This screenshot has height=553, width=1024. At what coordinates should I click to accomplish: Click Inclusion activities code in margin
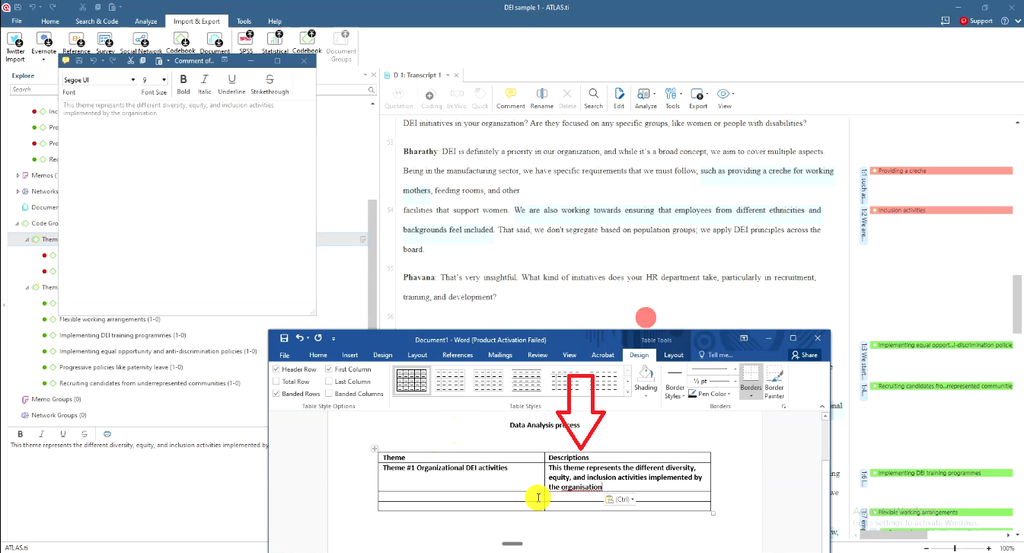942,210
